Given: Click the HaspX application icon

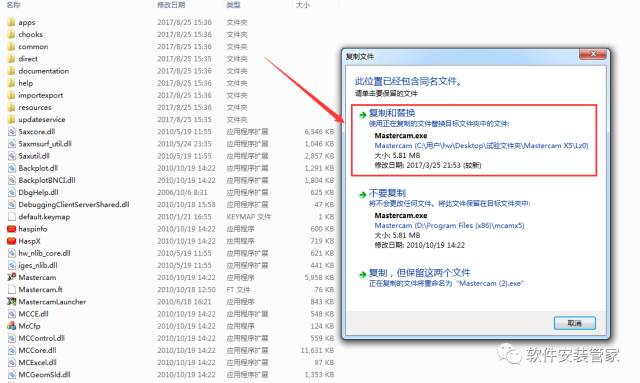Looking at the screenshot, I should (11, 241).
